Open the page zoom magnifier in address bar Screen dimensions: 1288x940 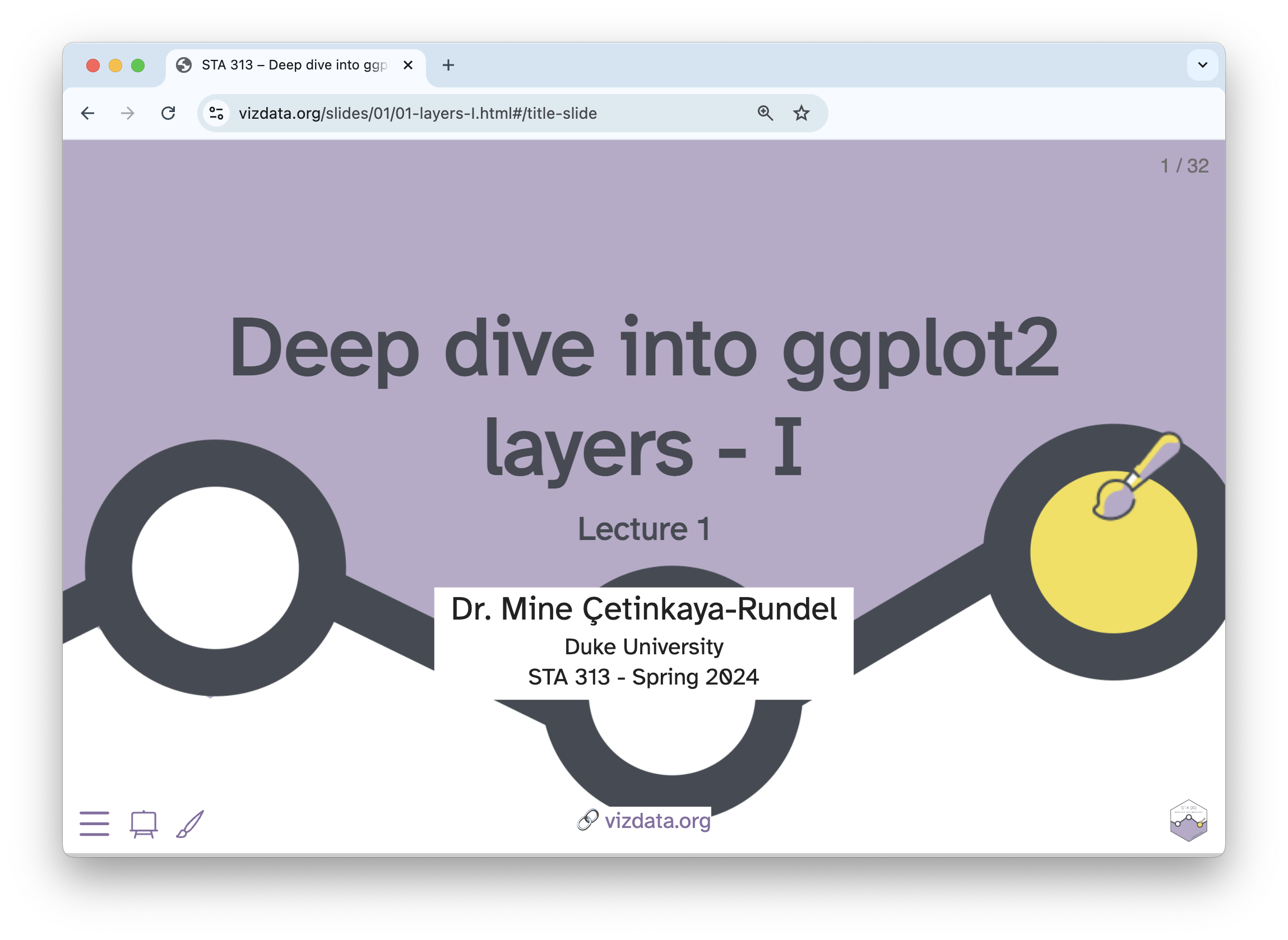click(x=765, y=113)
